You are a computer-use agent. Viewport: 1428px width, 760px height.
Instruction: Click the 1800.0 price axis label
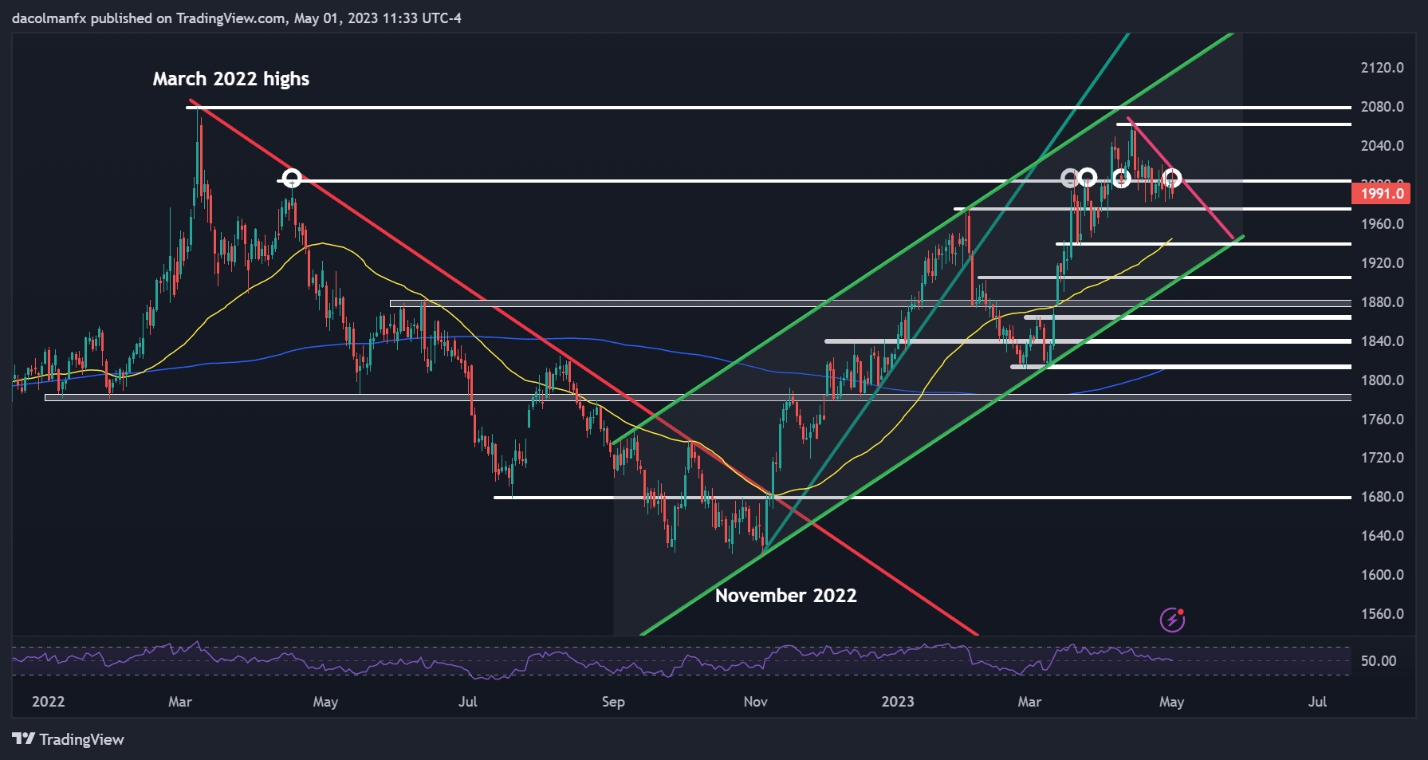pos(1384,380)
